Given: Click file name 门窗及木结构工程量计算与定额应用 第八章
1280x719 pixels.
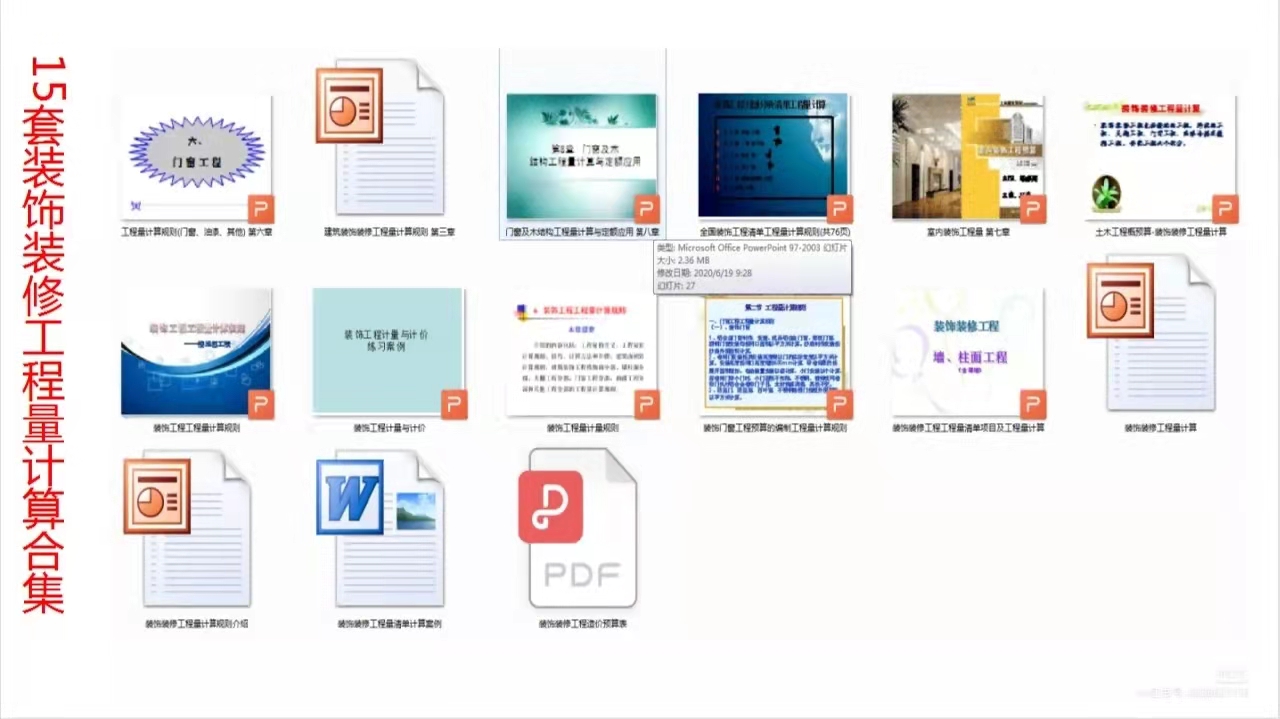Looking at the screenshot, I should (x=583, y=232).
